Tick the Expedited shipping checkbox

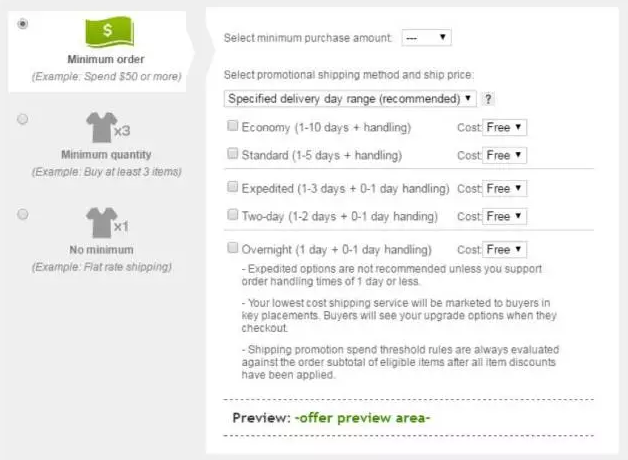[x=233, y=188]
